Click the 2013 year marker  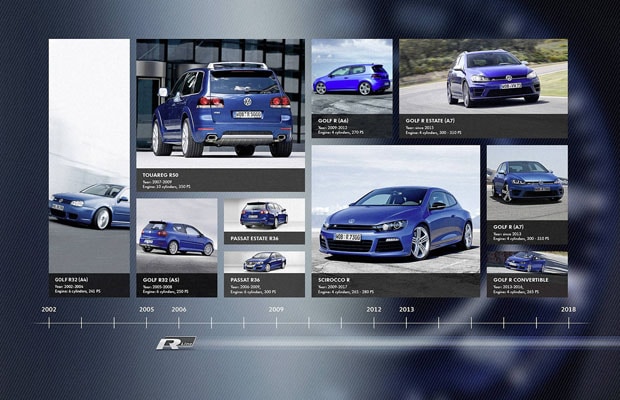click(x=406, y=310)
